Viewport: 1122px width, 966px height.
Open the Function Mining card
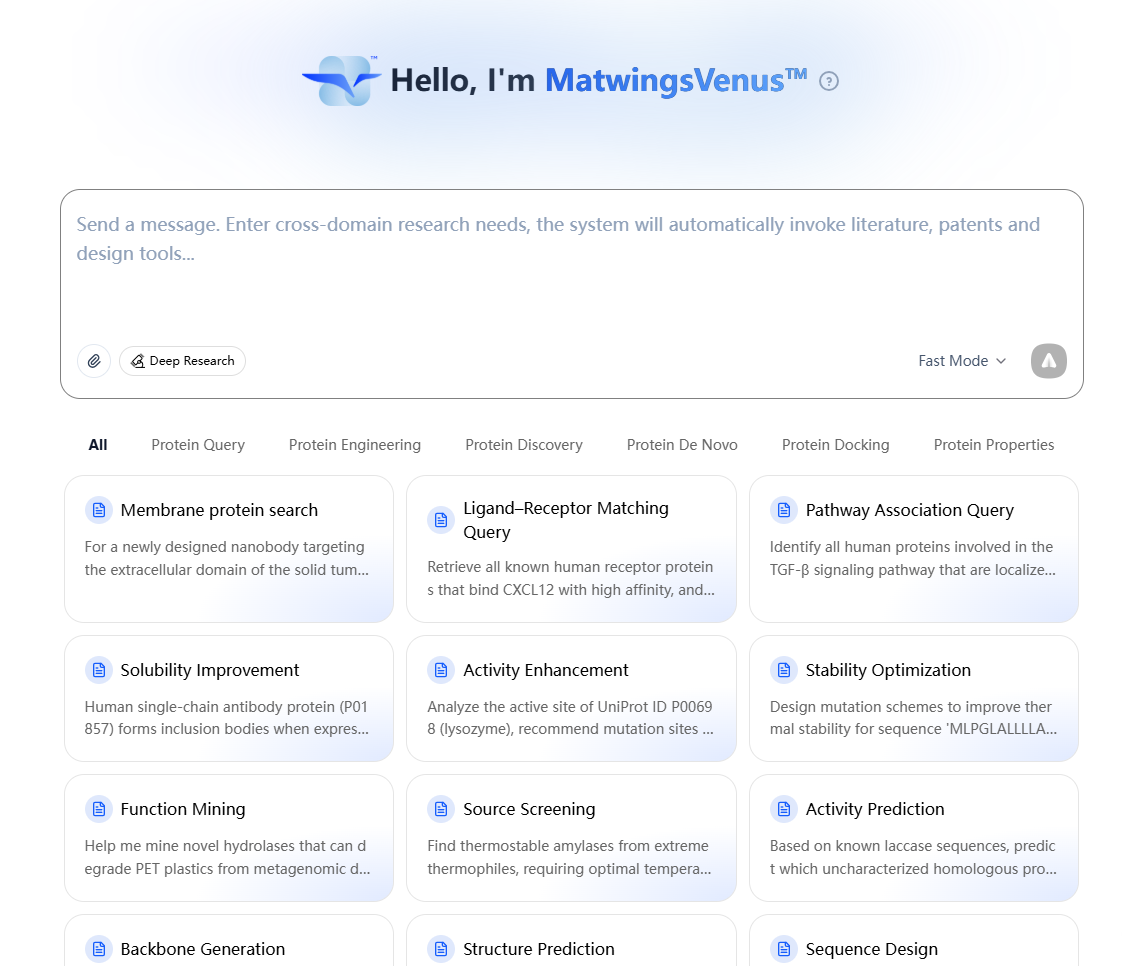tap(229, 838)
